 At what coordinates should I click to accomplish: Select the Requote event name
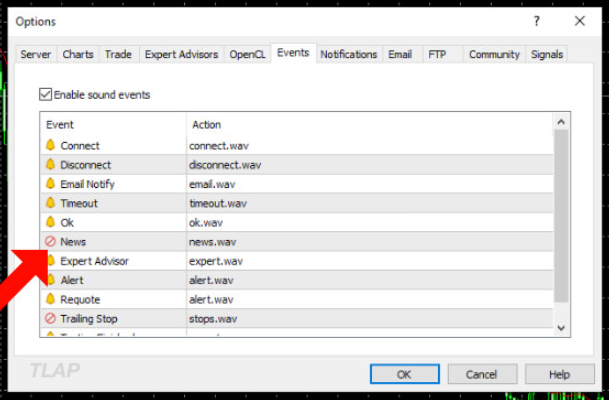coord(80,299)
